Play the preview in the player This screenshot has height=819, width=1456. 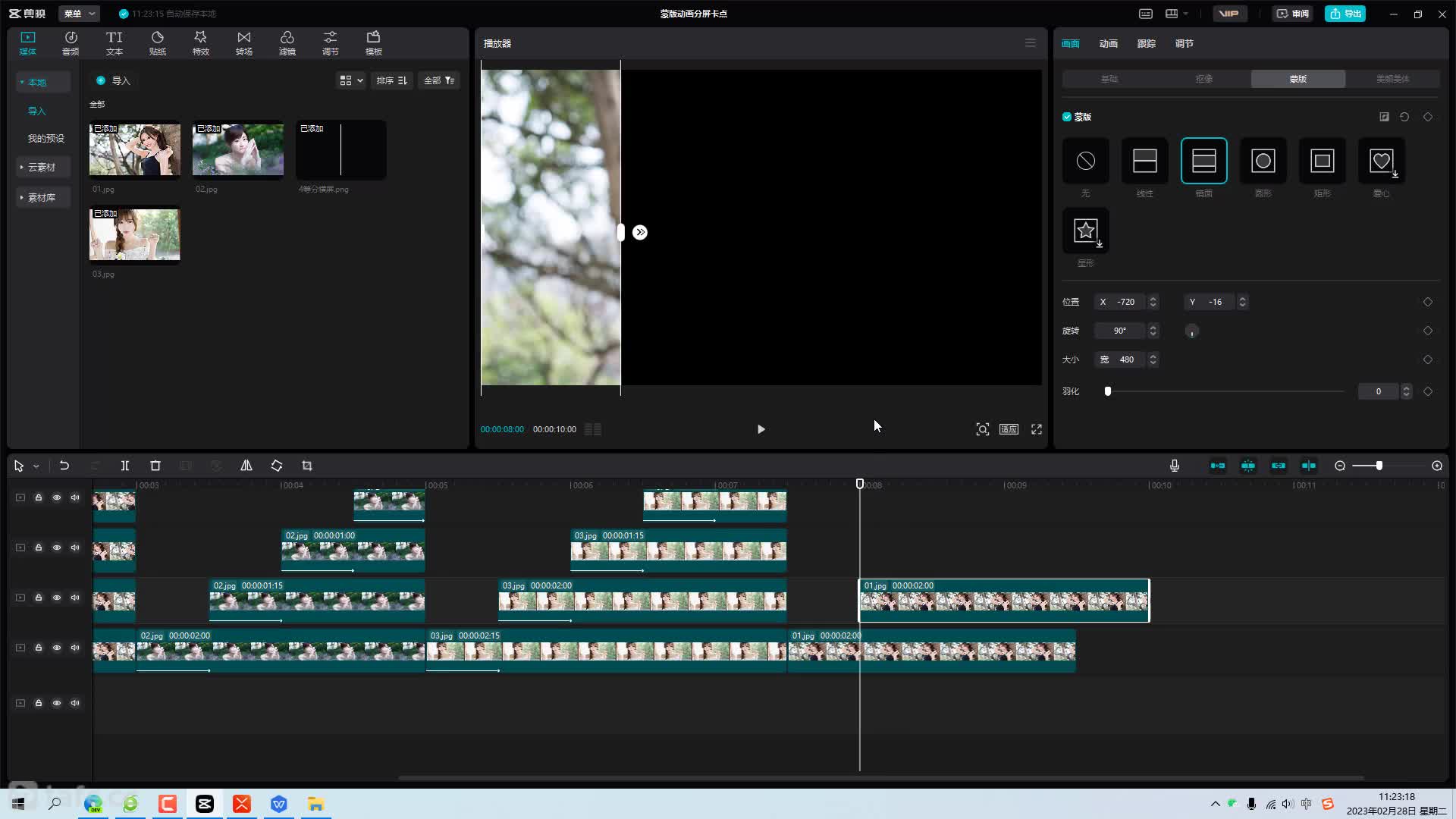click(x=761, y=429)
